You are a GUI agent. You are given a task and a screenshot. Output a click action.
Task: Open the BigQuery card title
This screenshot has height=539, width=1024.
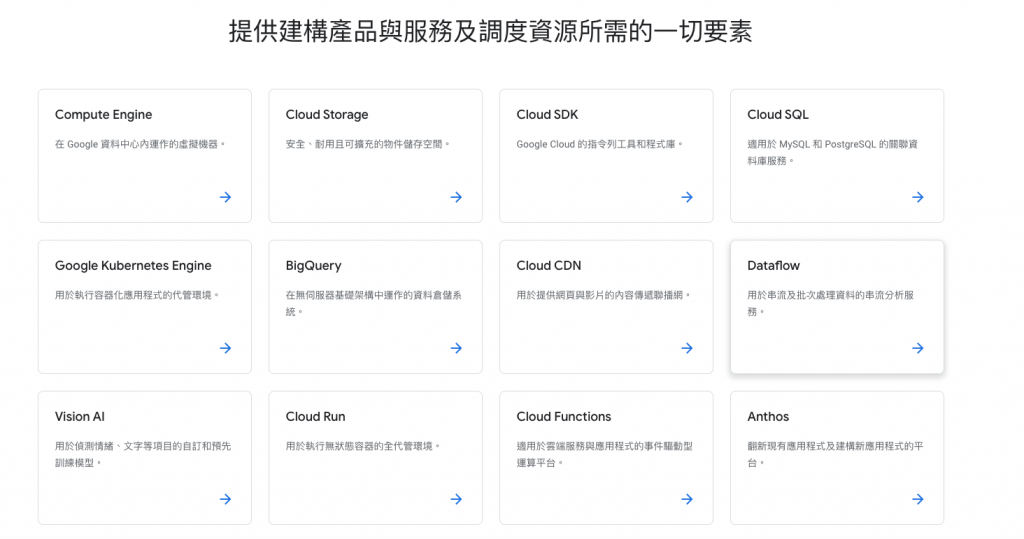click(313, 266)
